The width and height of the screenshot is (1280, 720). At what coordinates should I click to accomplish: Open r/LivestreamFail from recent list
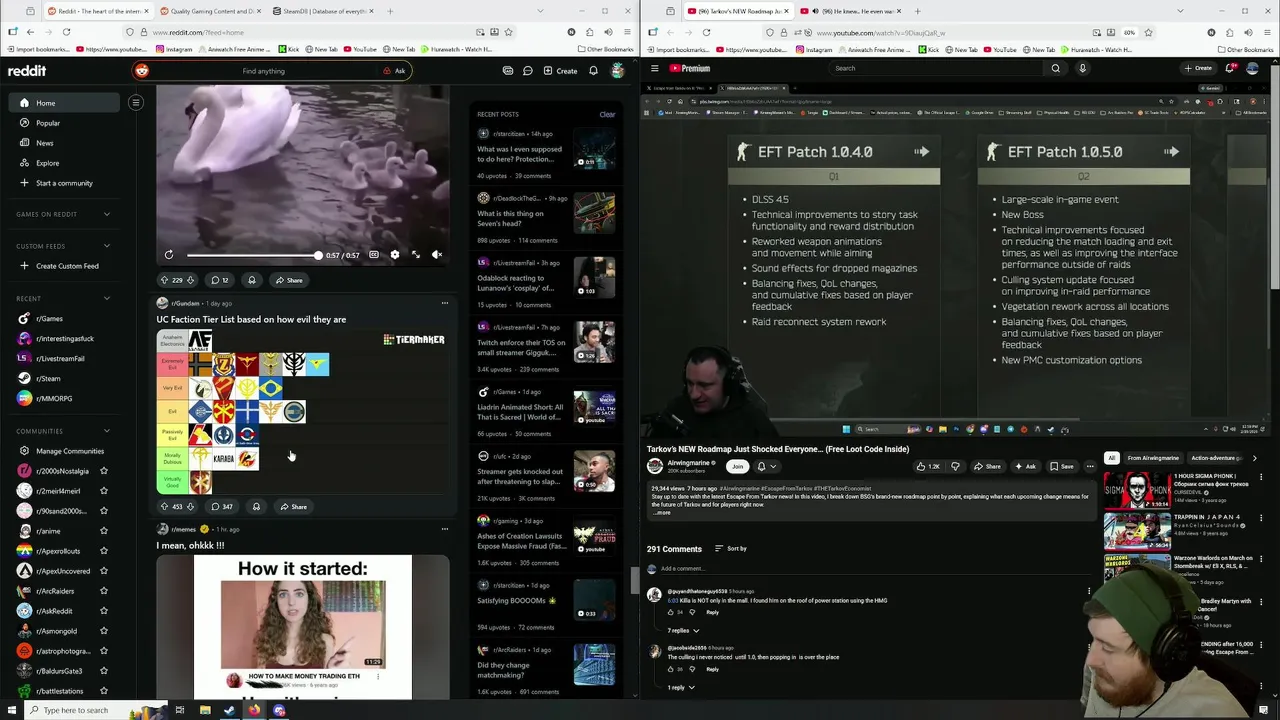click(60, 358)
